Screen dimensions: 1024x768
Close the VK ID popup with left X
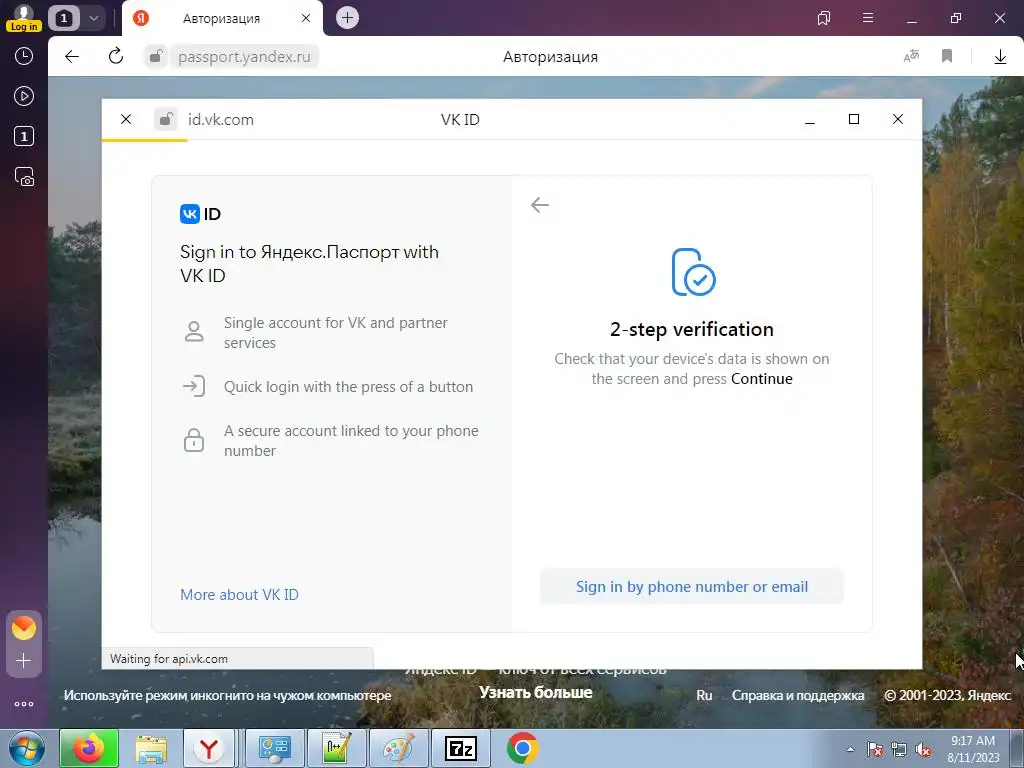tap(126, 119)
